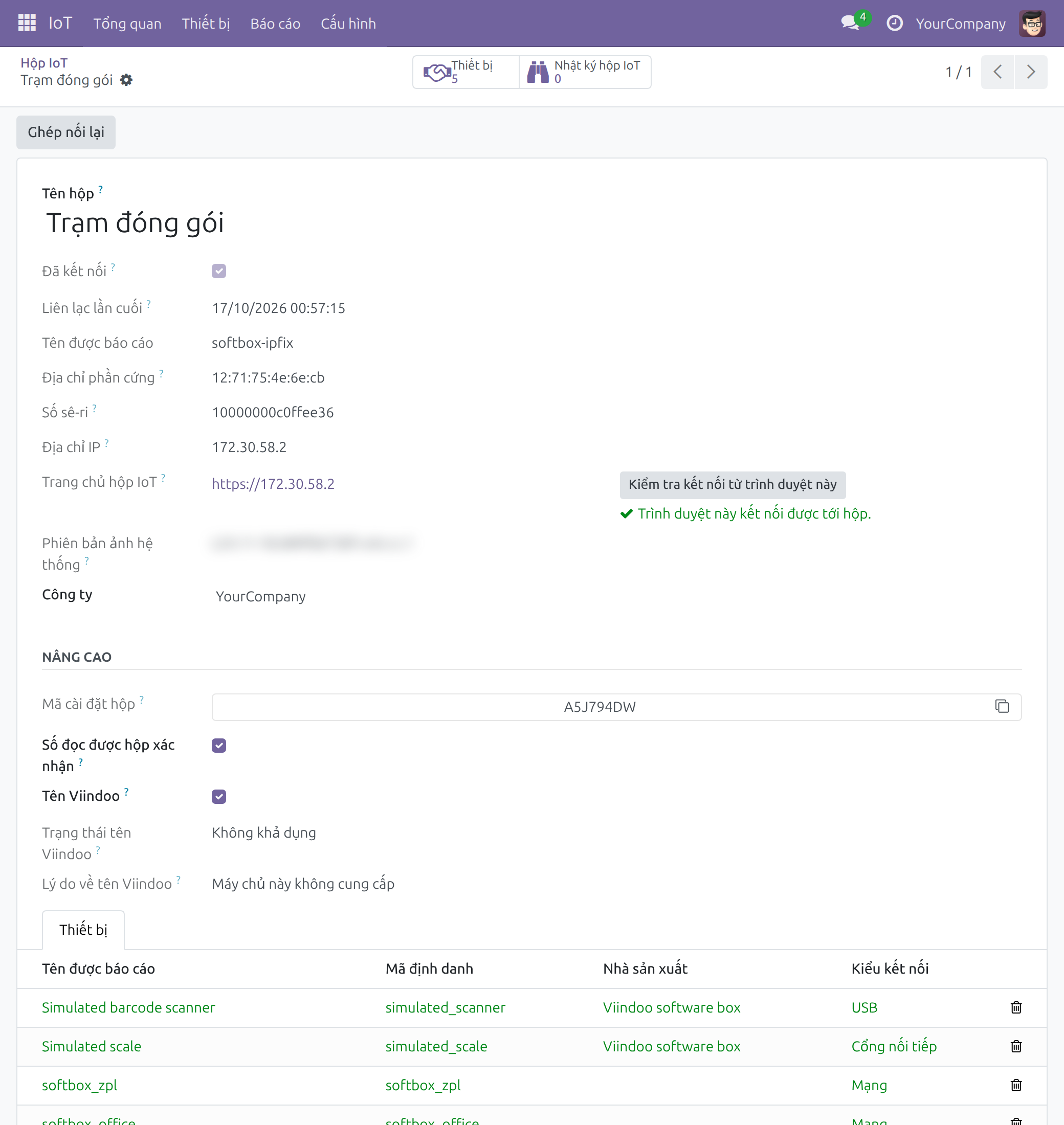Screen dimensions: 1064x1125
Task: Open the apps grid menu icon
Action: click(x=27, y=23)
